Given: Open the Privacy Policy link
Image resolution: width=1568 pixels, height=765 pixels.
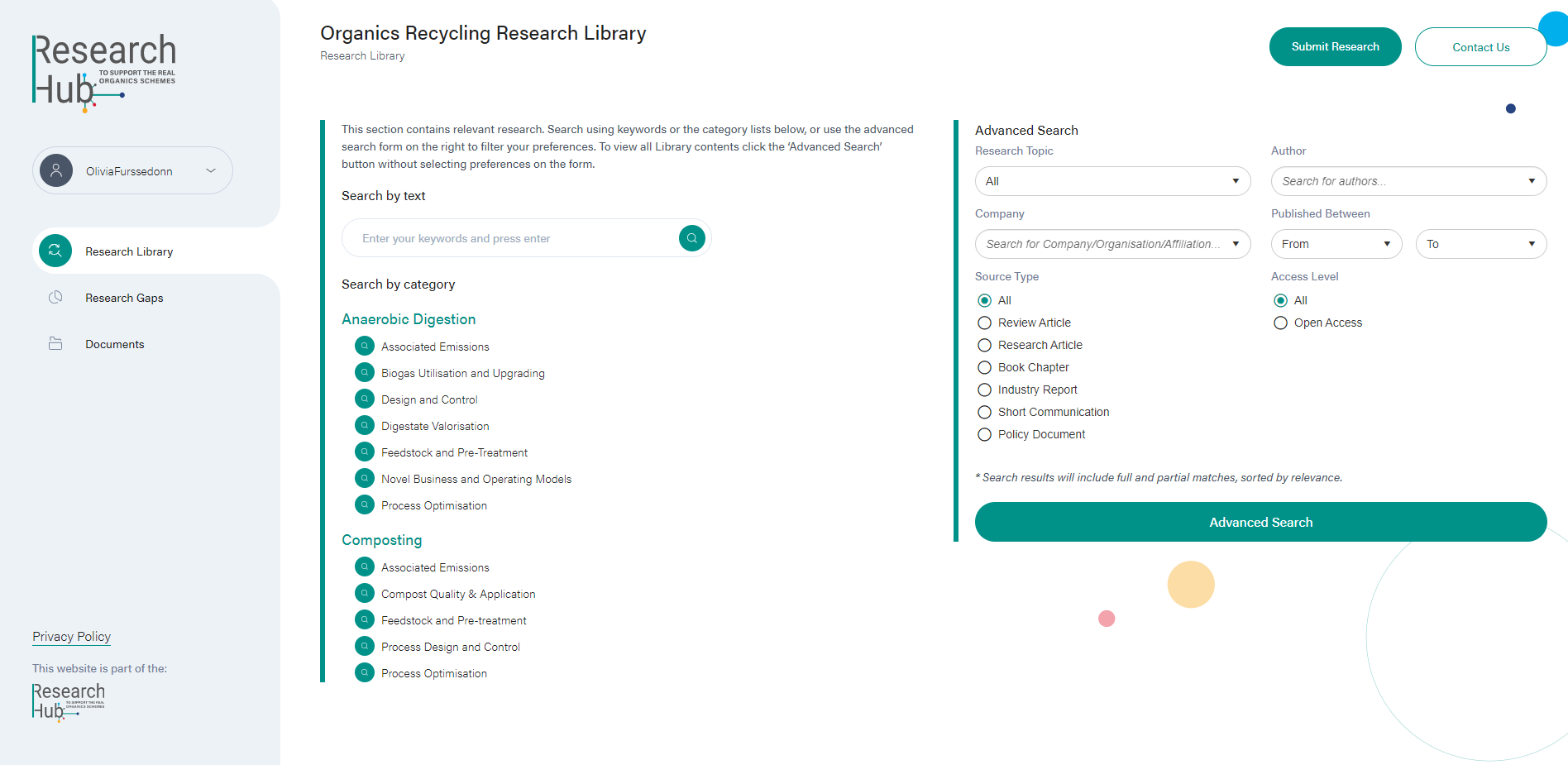Looking at the screenshot, I should click(71, 636).
